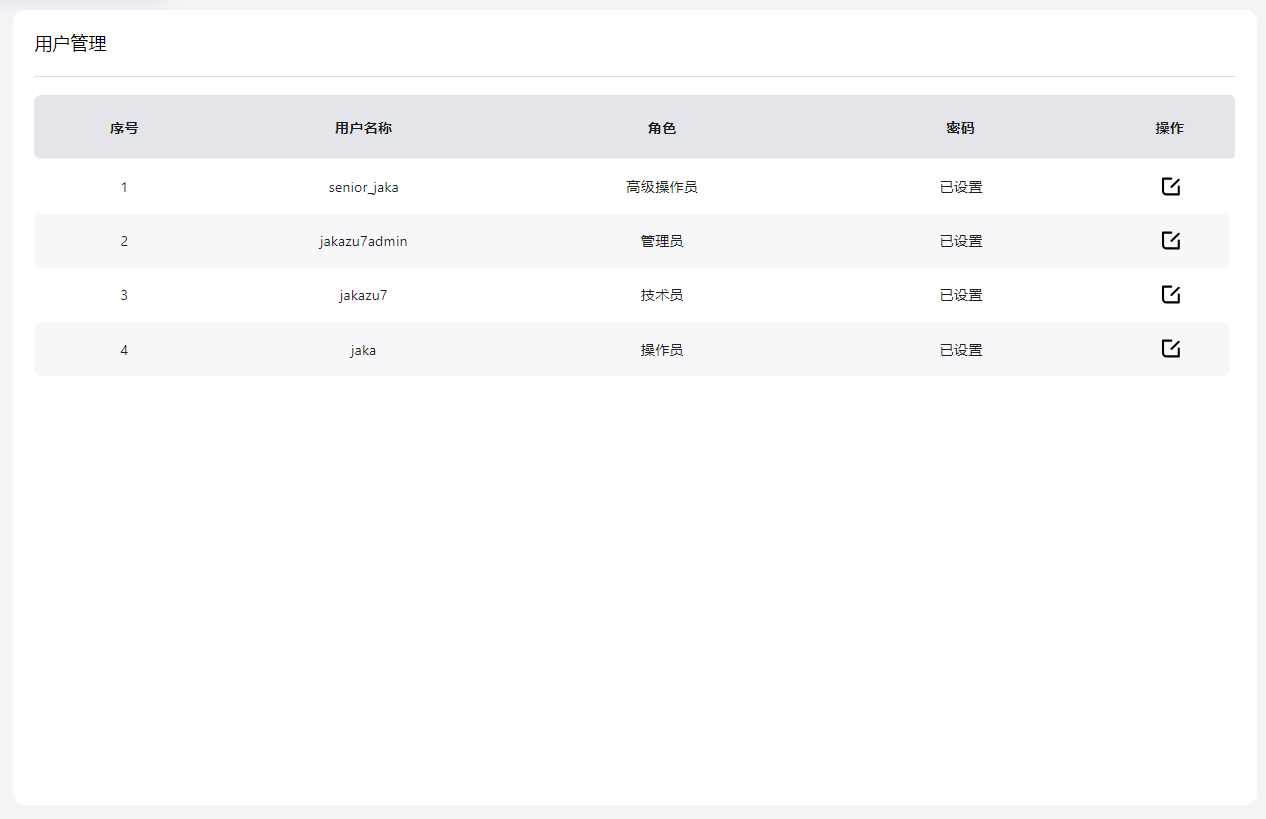Click the 操作员 role in the jaka row

coord(662,350)
